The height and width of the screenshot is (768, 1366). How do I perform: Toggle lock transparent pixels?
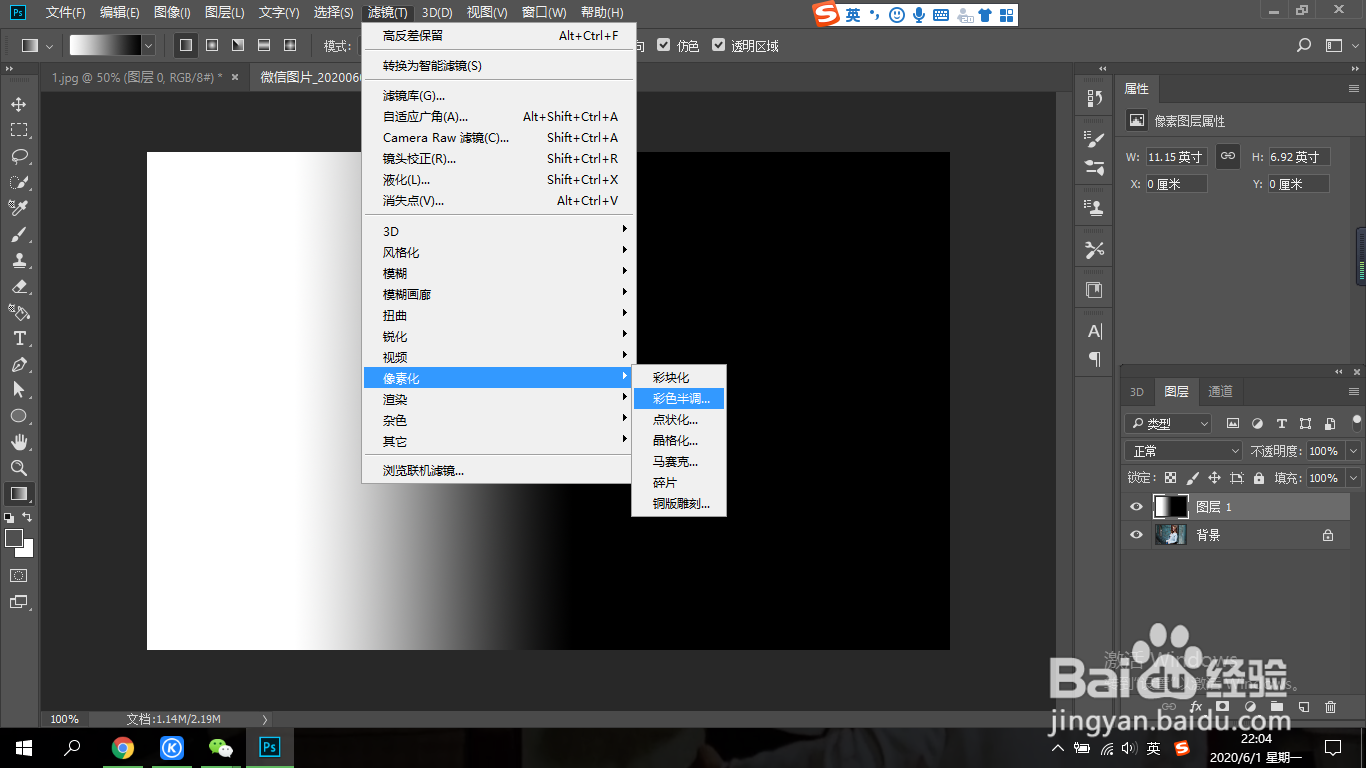tap(1170, 478)
